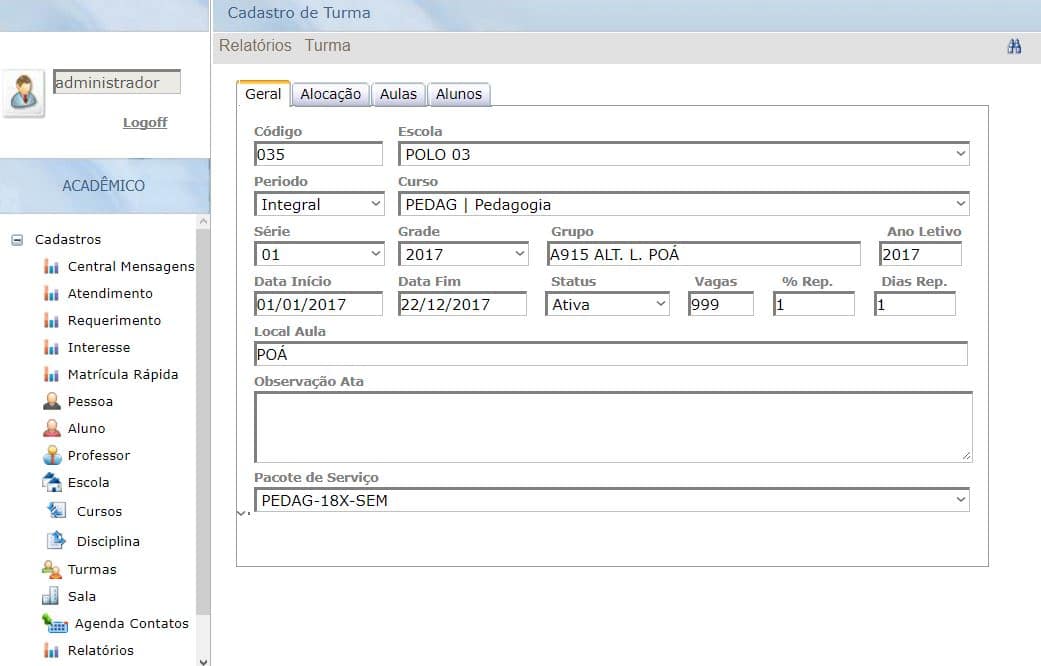Image resolution: width=1041 pixels, height=666 pixels.
Task: Click the ACADÊMICO section header
Action: point(104,186)
